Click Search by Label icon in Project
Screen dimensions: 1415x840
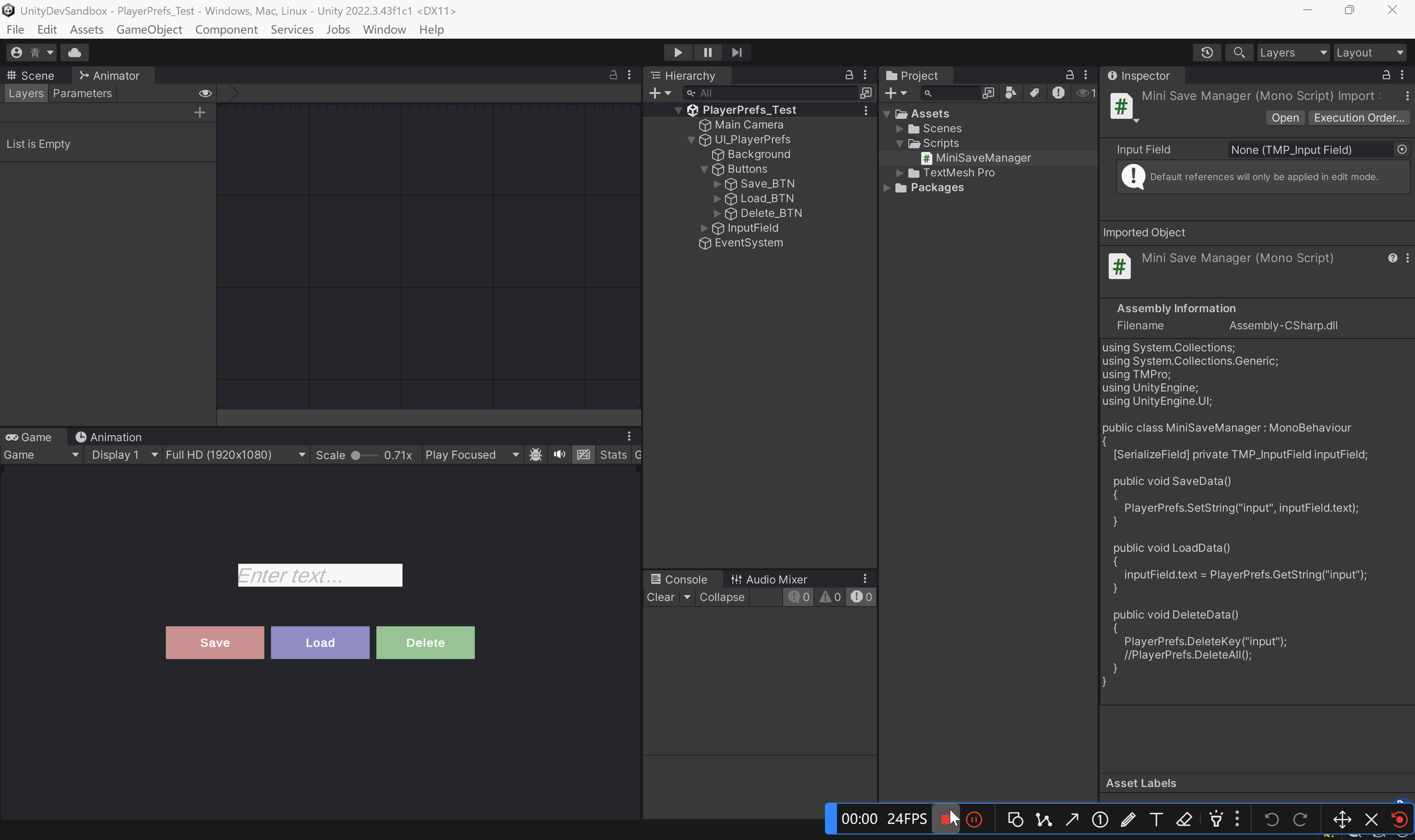[x=1034, y=93]
